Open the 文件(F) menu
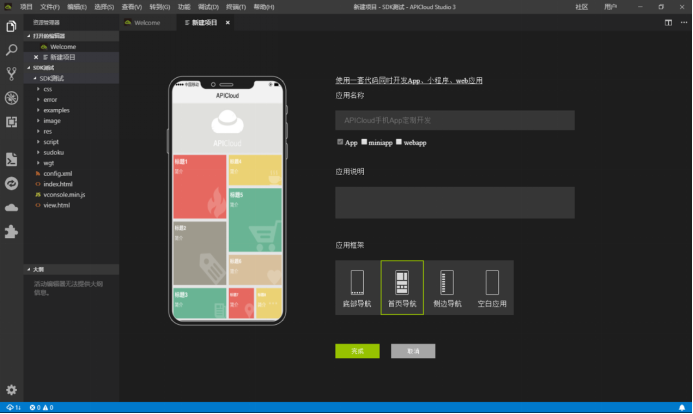This screenshot has height=414, width=693. click(49, 6)
